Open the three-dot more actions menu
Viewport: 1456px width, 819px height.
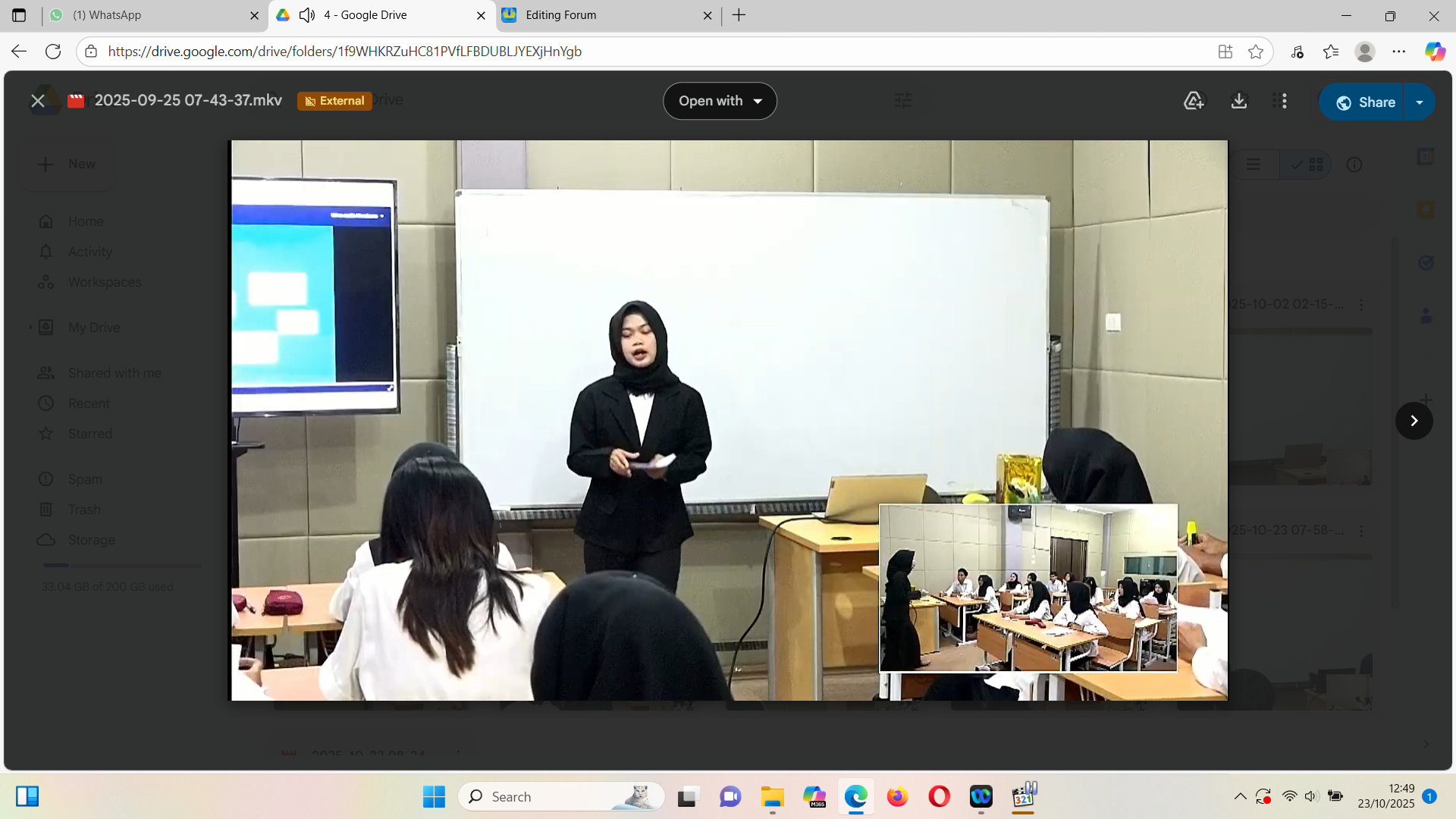[1284, 101]
